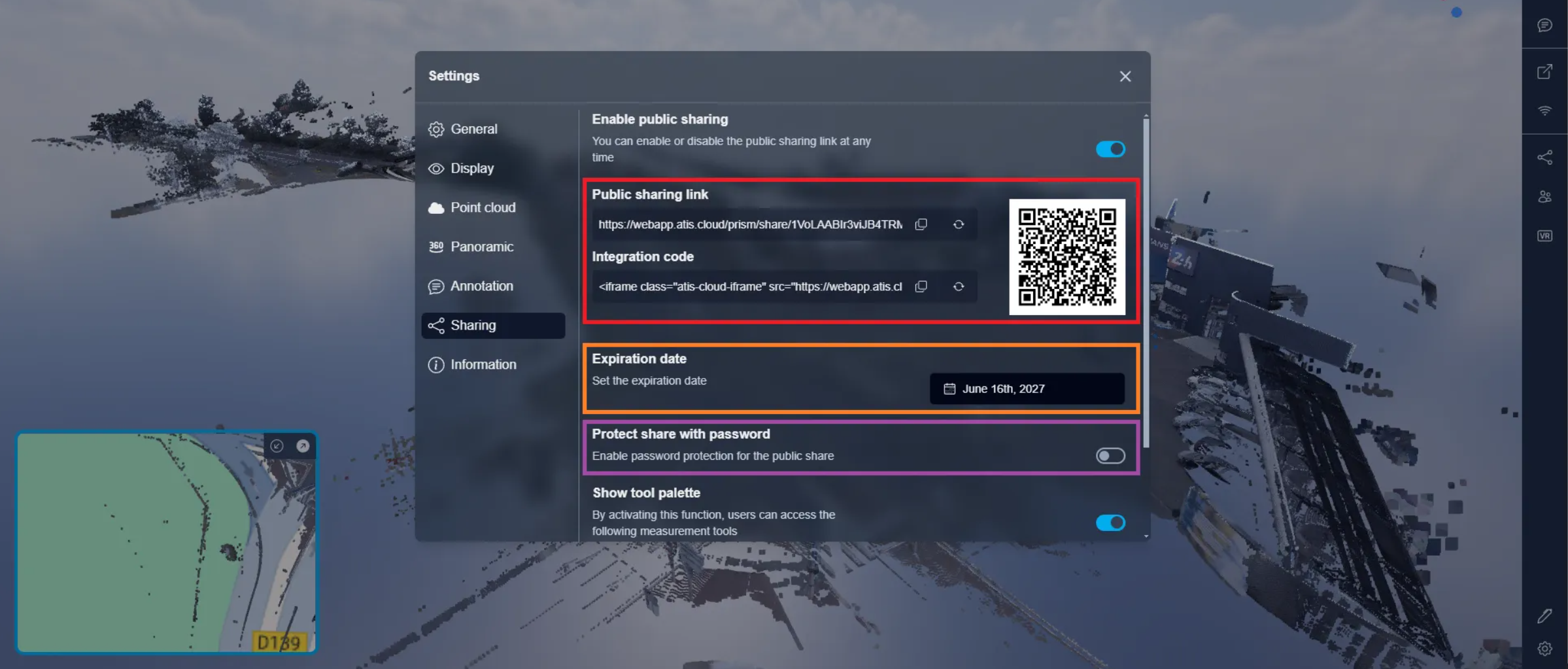Refresh the integration code
This screenshot has height=669, width=1568.
click(958, 286)
